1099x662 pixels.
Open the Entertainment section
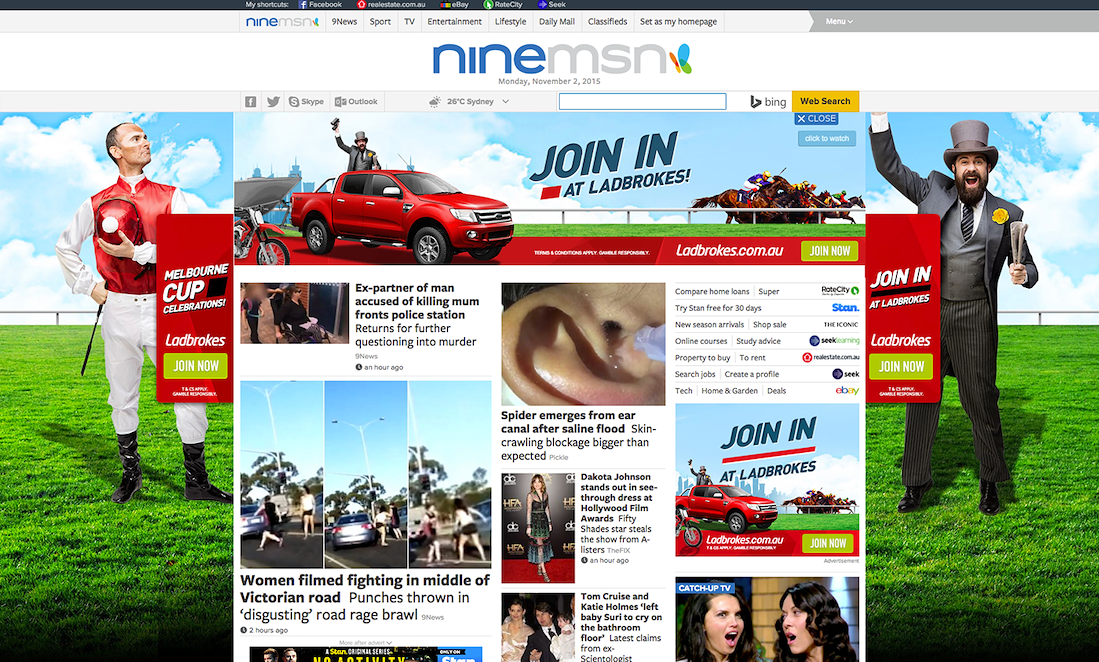pyautogui.click(x=454, y=22)
